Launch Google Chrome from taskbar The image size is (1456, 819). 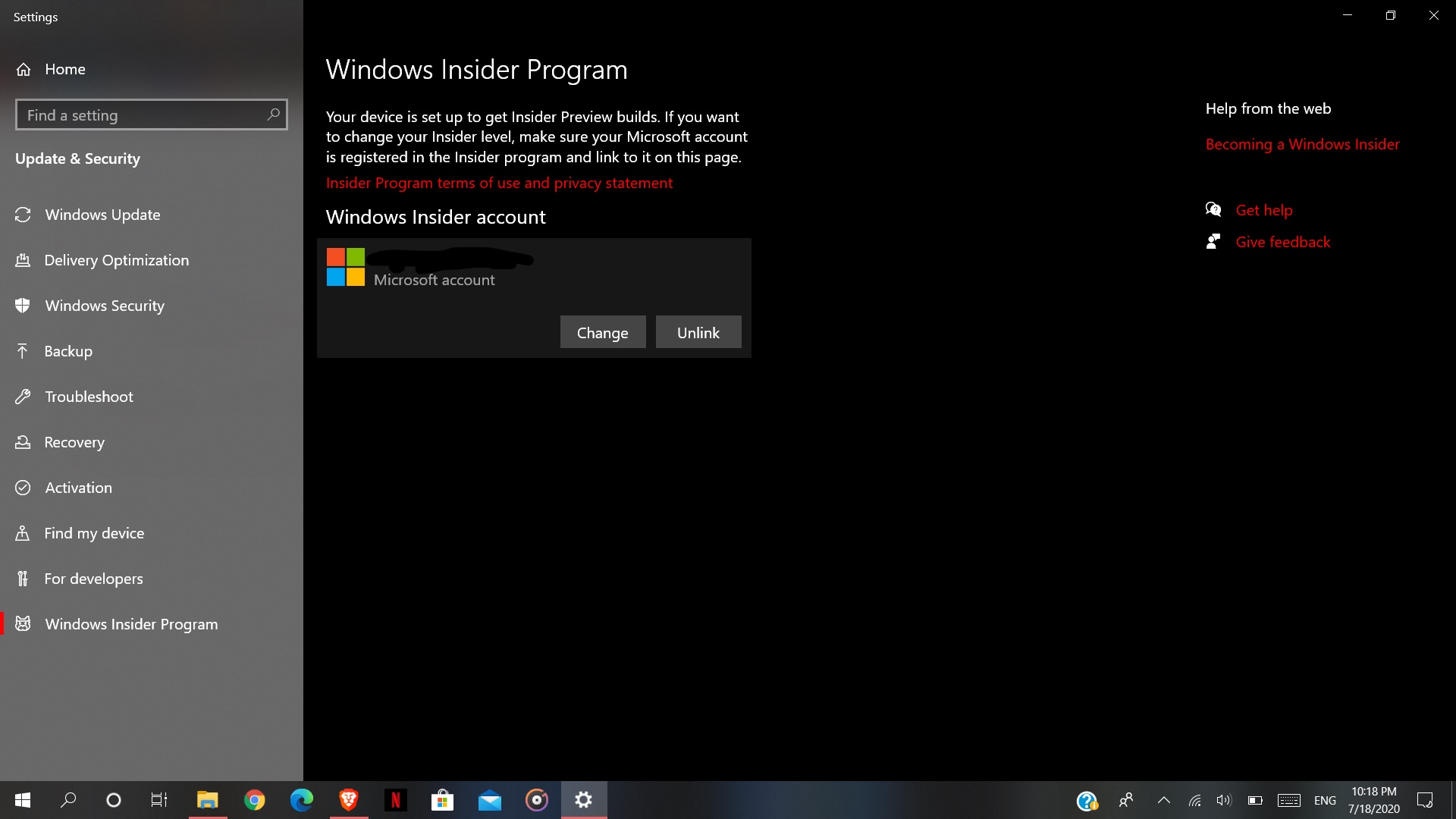(255, 800)
